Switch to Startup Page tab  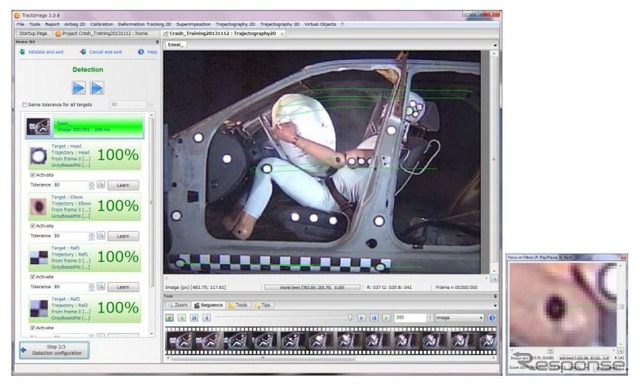pos(33,33)
